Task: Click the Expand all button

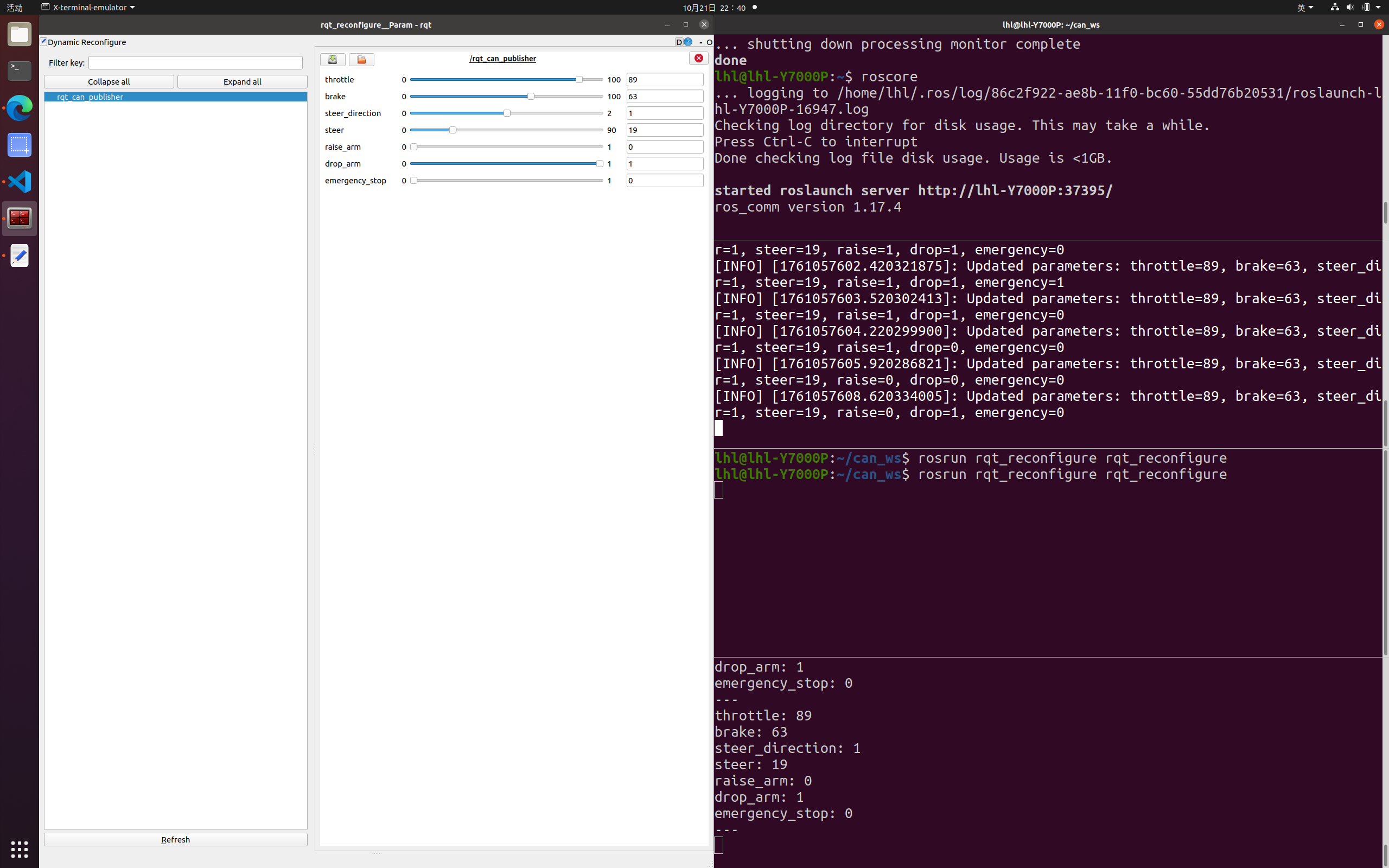Action: pyautogui.click(x=241, y=81)
